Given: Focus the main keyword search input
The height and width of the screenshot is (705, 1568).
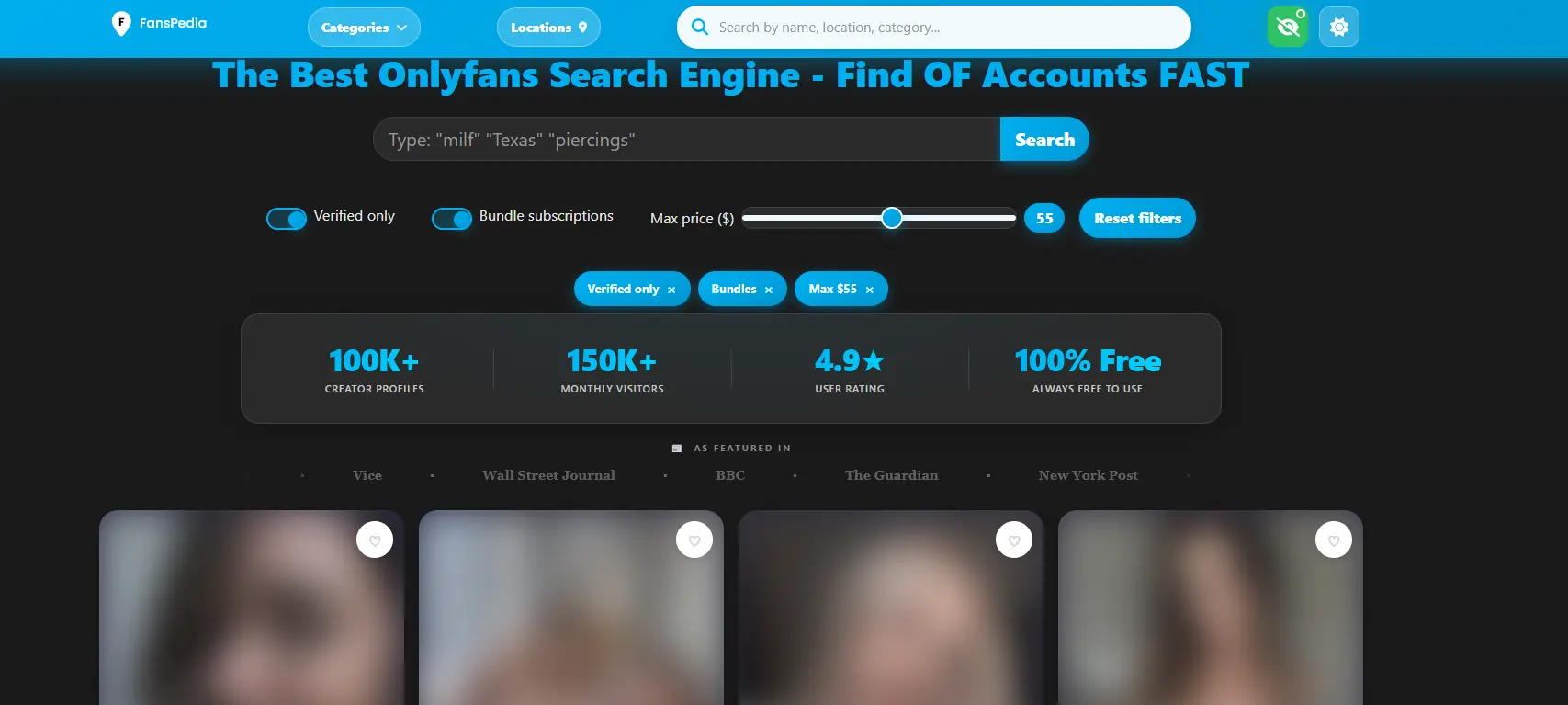Looking at the screenshot, I should (686, 140).
